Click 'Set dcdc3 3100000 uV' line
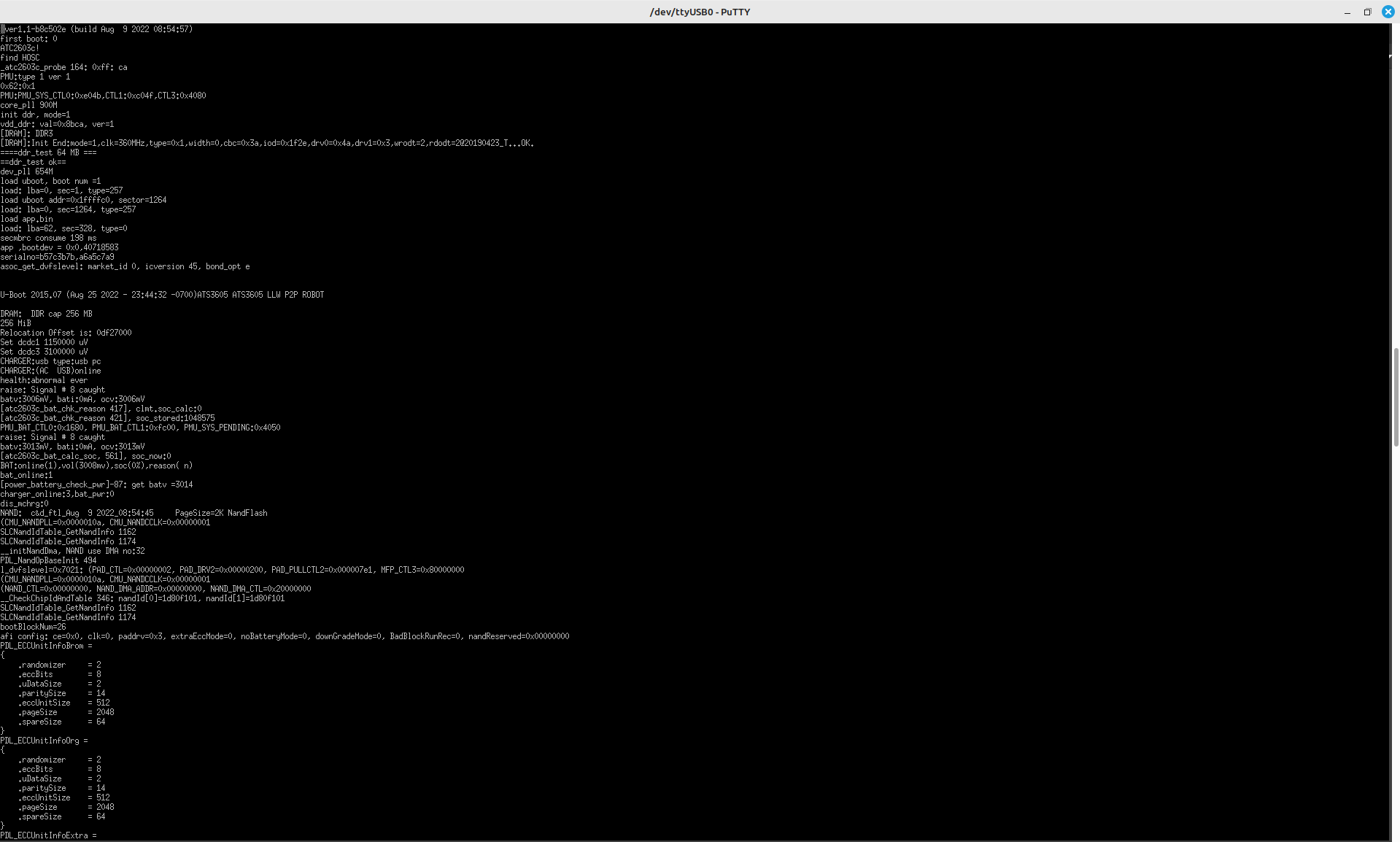Screen dimensions: 1400x842 tap(44, 352)
